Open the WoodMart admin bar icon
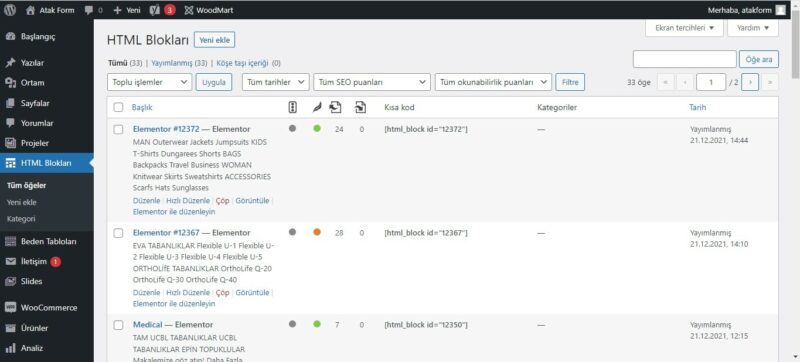This screenshot has width=800, height=362. click(188, 10)
